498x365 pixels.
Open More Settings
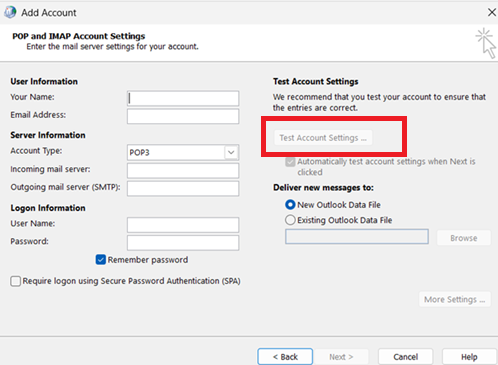[455, 299]
